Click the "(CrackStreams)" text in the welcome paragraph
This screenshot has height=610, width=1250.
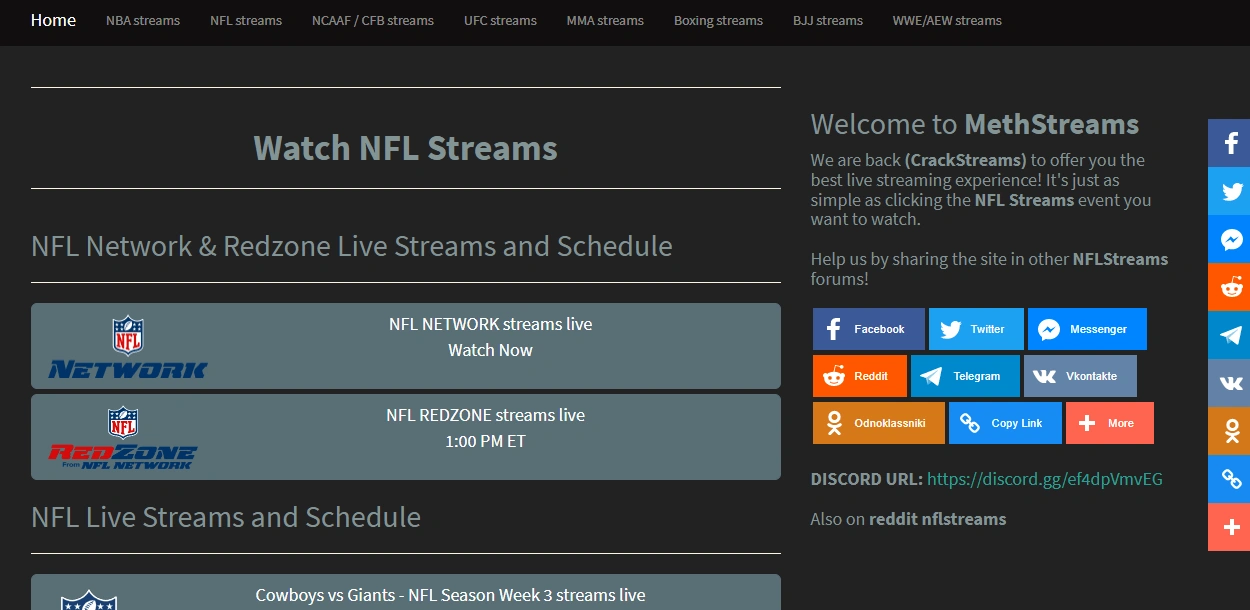[x=966, y=160]
